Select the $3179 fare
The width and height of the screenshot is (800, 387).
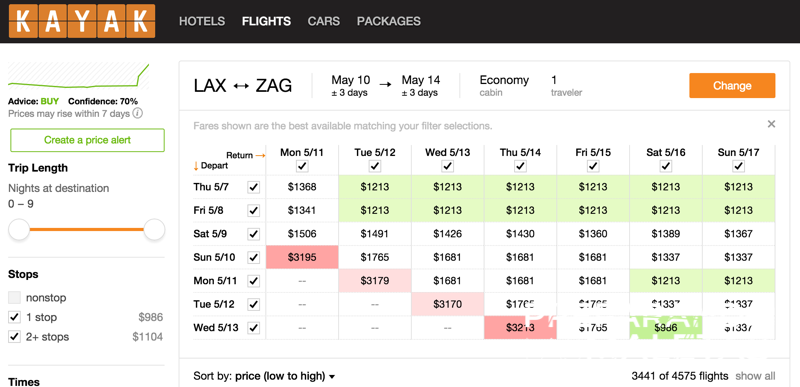pos(375,281)
